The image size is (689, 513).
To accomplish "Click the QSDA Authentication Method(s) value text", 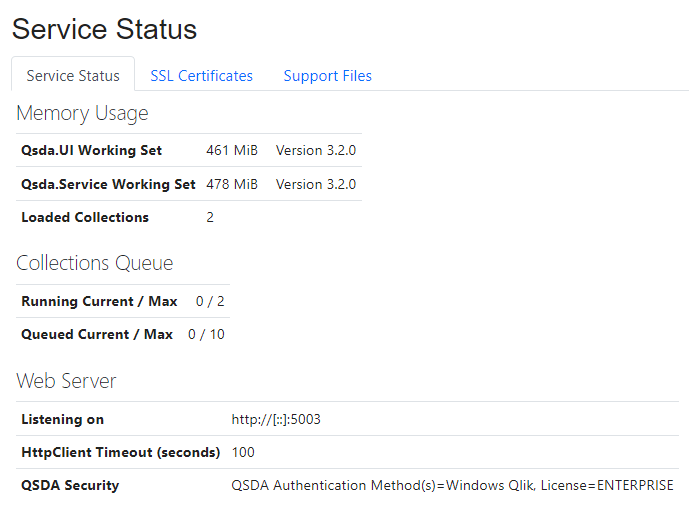I will (452, 485).
